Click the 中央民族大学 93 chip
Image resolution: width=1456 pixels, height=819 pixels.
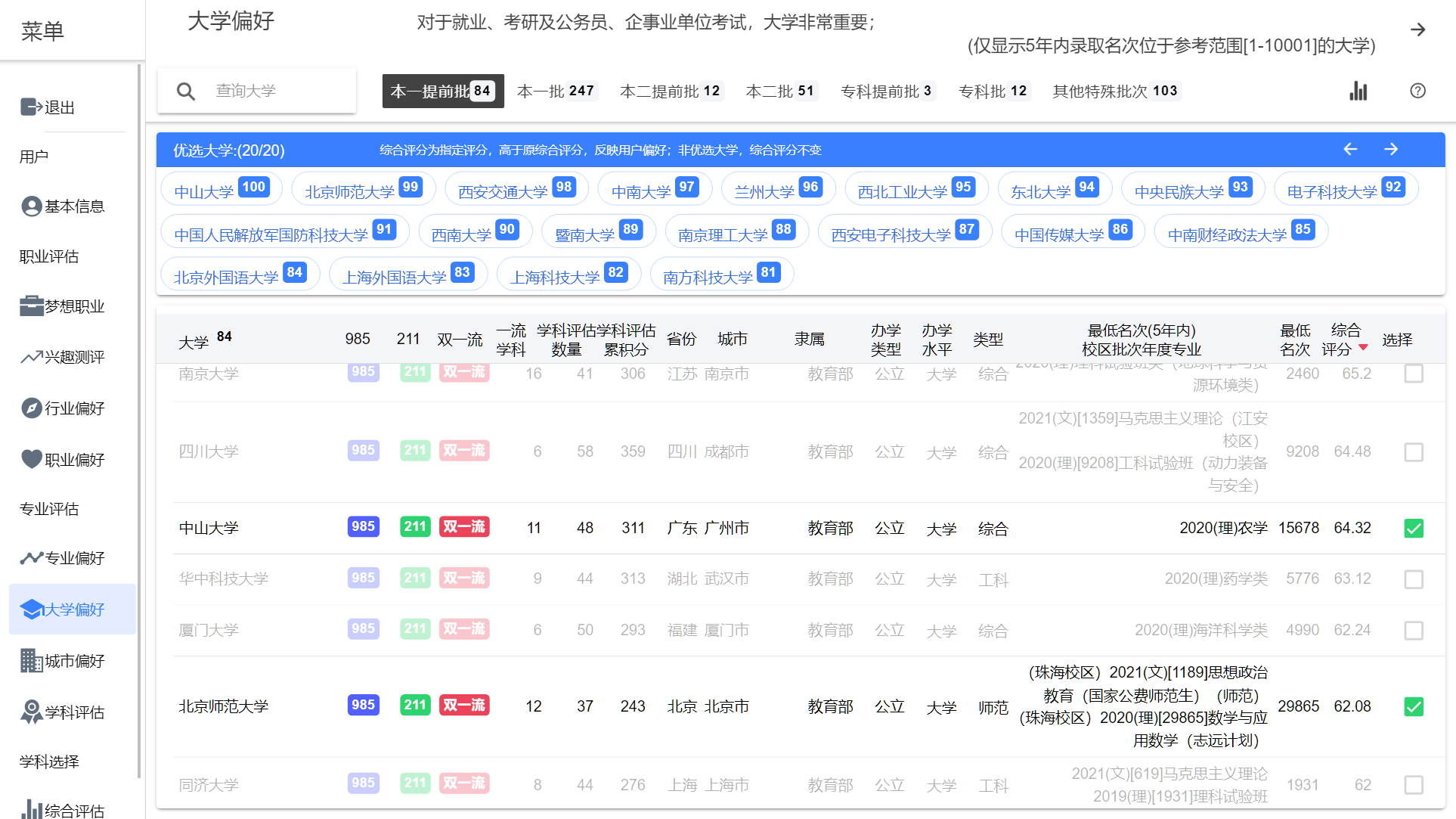1193,189
